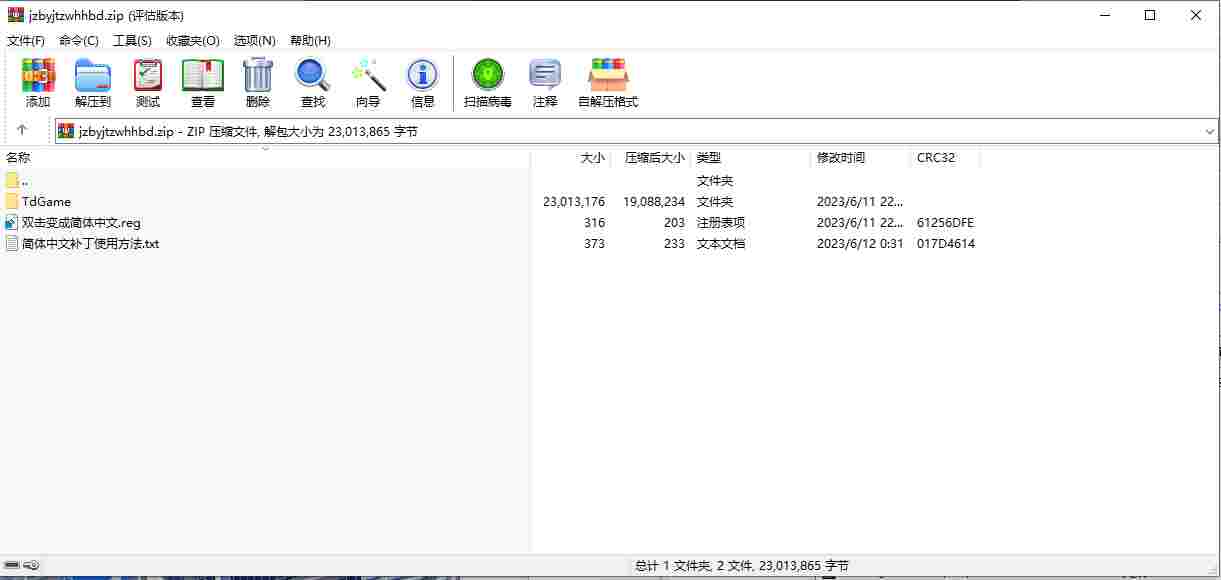The height and width of the screenshot is (580, 1221).
Task: Open the 查看 (View) toolbar icon
Action: coord(203,75)
